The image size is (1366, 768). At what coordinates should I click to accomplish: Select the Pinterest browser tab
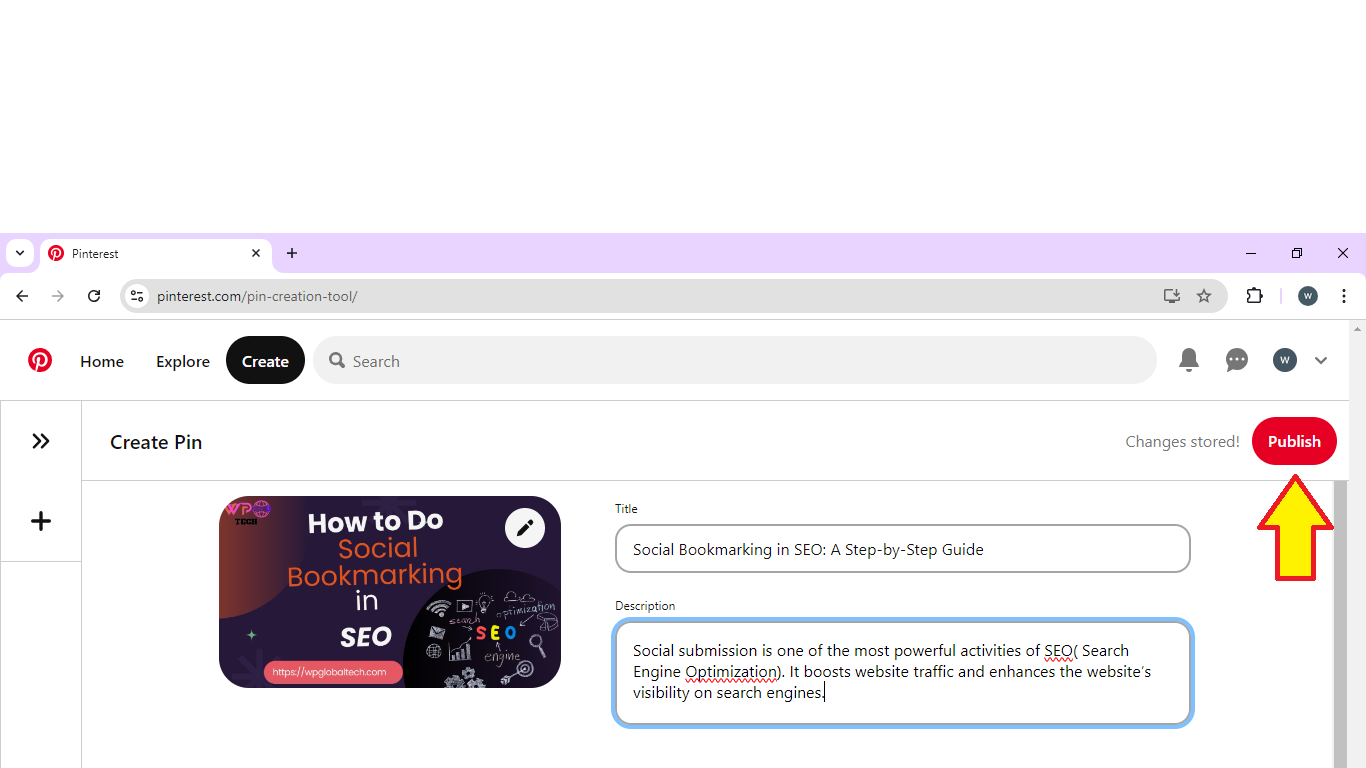(x=156, y=254)
